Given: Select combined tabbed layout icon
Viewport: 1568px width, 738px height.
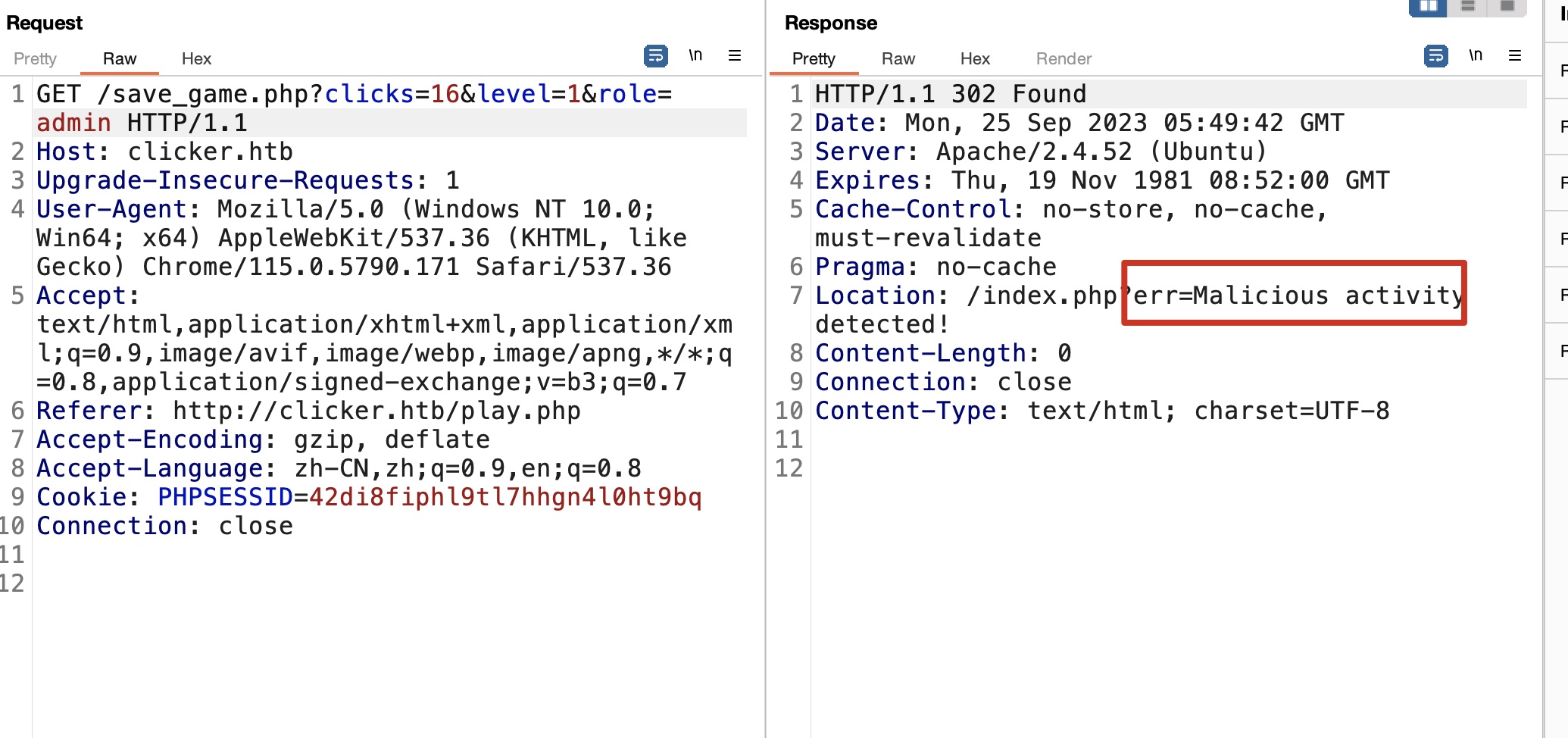Looking at the screenshot, I should point(1507,7).
